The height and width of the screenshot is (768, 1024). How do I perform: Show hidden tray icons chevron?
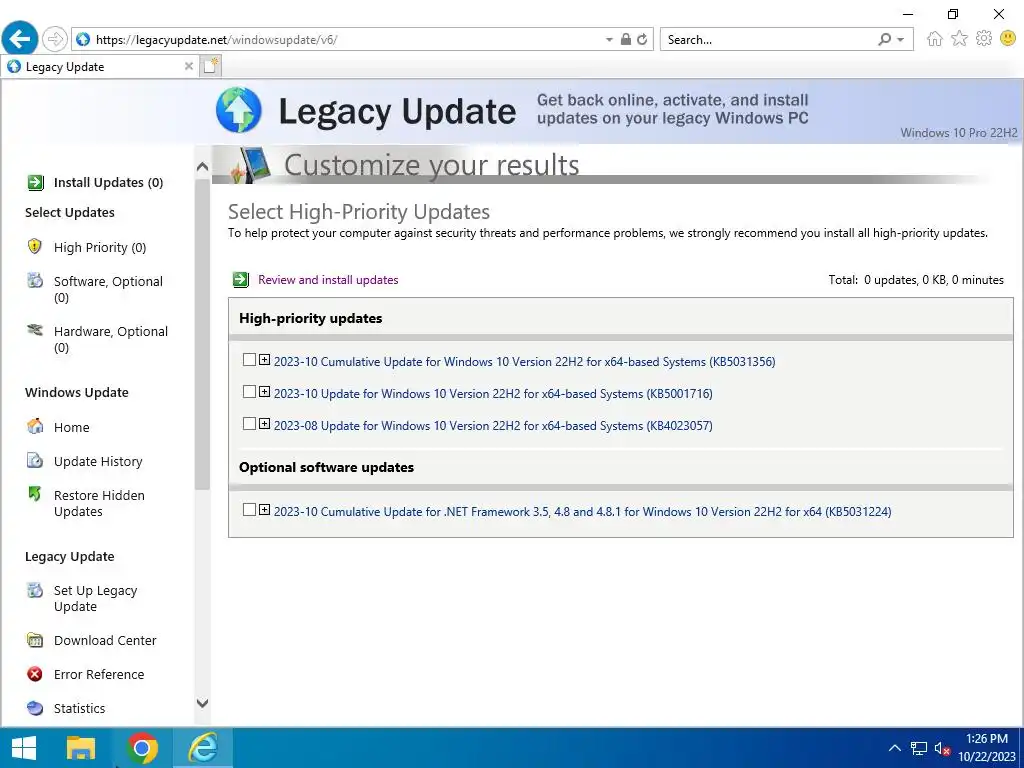[895, 748]
